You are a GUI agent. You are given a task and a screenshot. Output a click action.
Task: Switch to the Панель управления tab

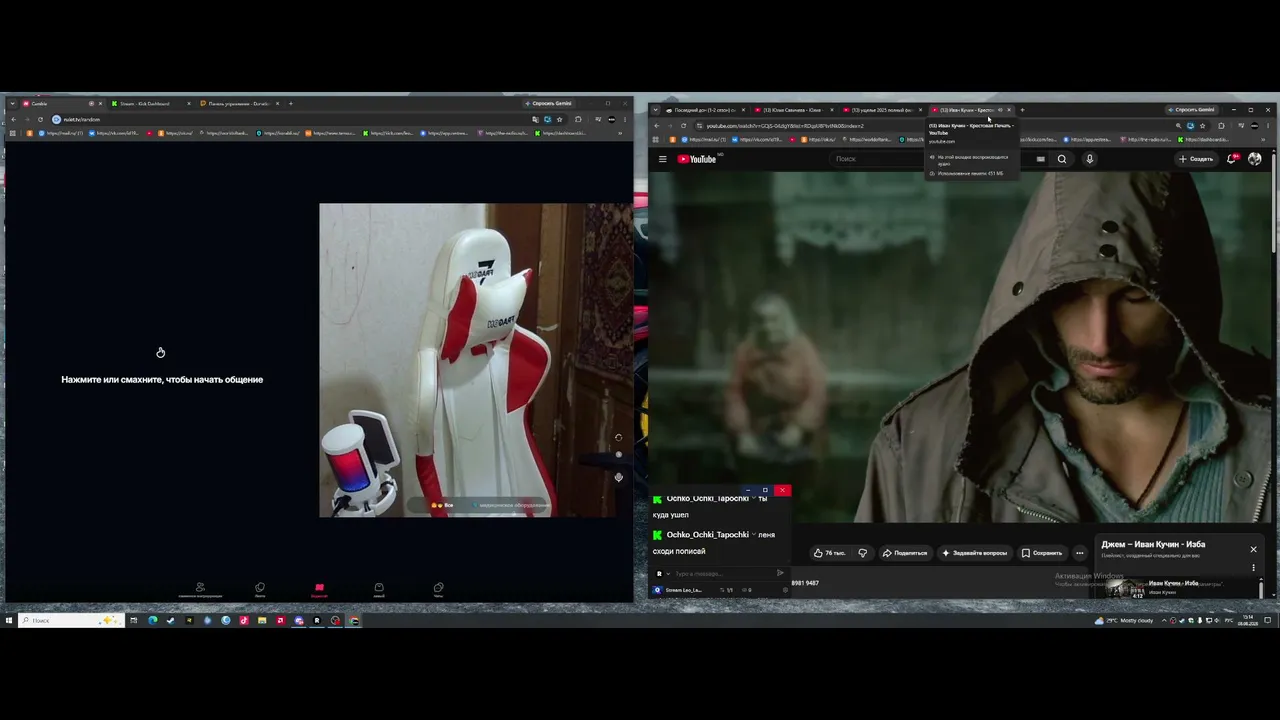pyautogui.click(x=238, y=104)
